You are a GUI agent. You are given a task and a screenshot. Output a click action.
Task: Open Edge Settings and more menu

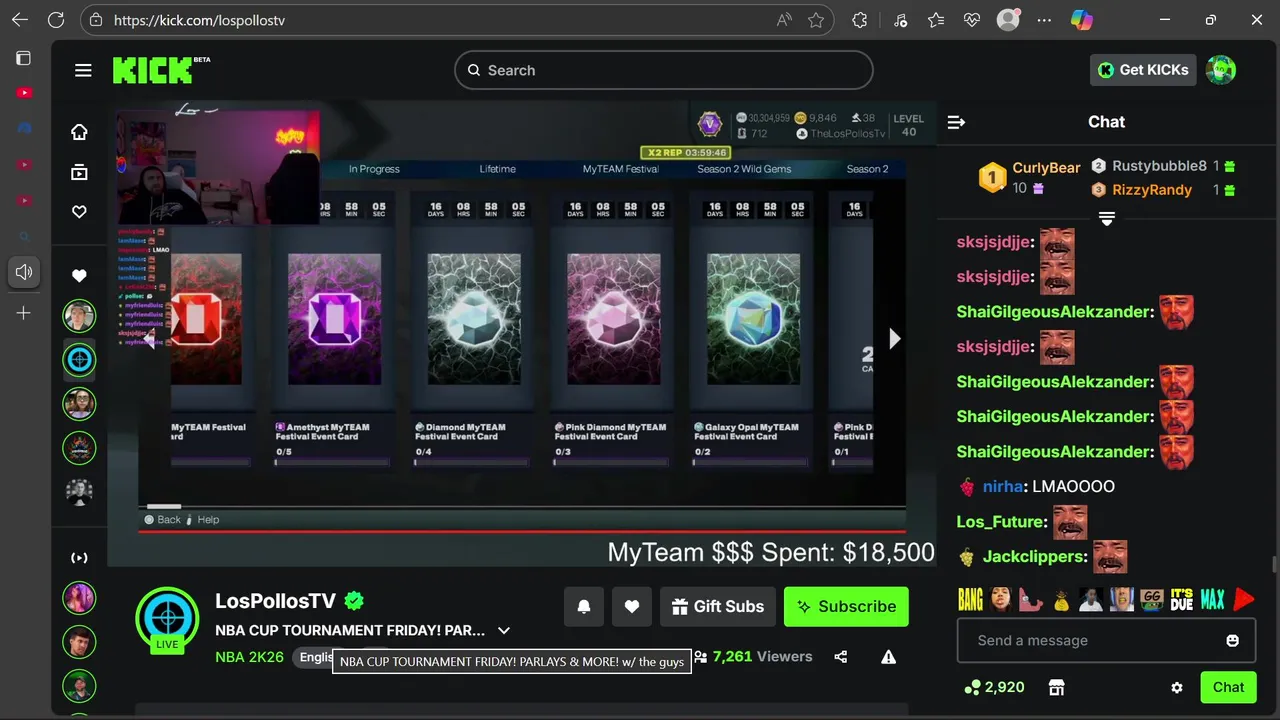(x=1044, y=20)
